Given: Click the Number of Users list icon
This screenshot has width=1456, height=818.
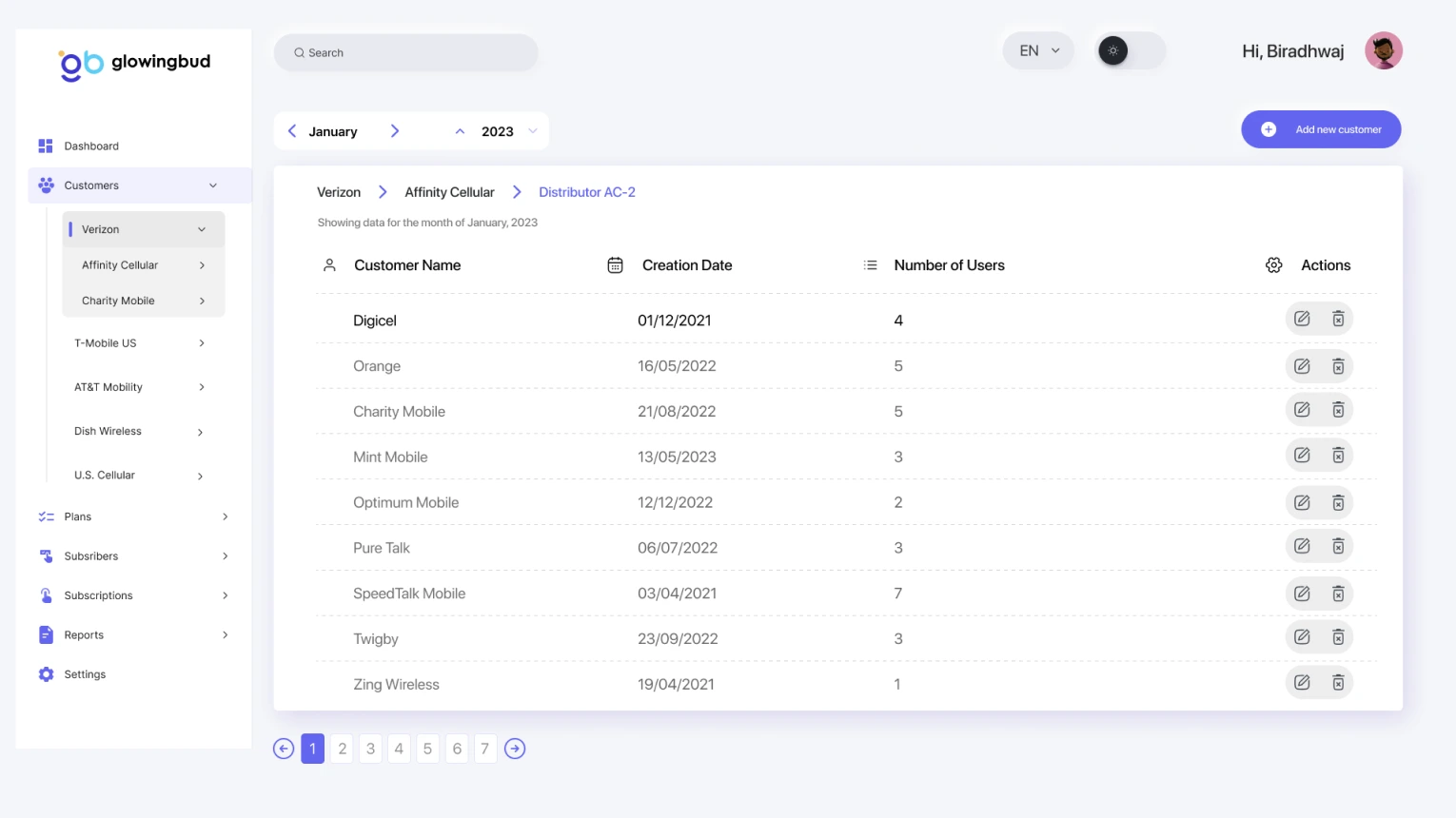Looking at the screenshot, I should [870, 265].
